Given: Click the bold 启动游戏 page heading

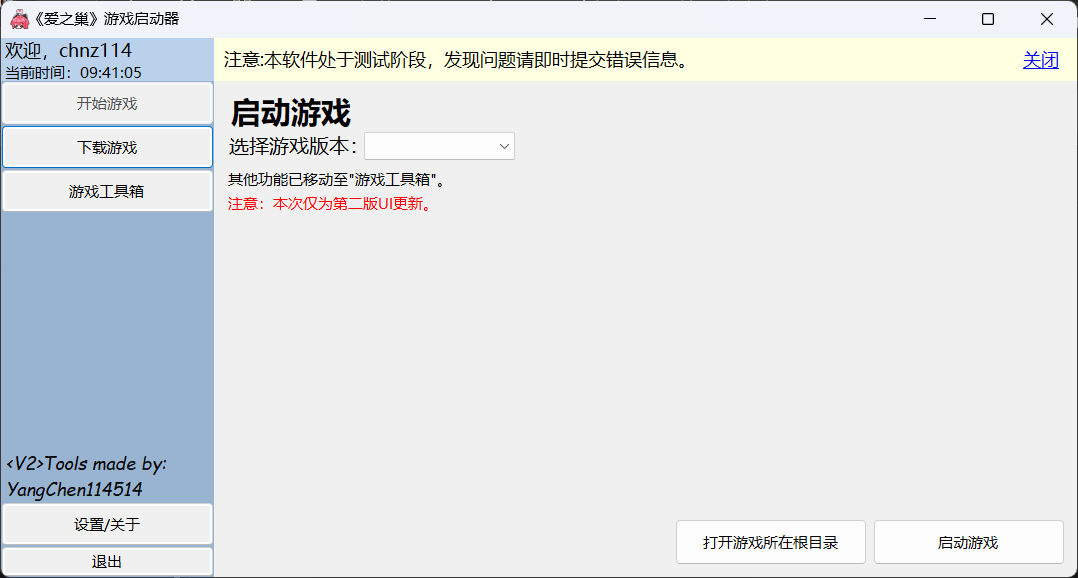Looking at the screenshot, I should click(290, 113).
